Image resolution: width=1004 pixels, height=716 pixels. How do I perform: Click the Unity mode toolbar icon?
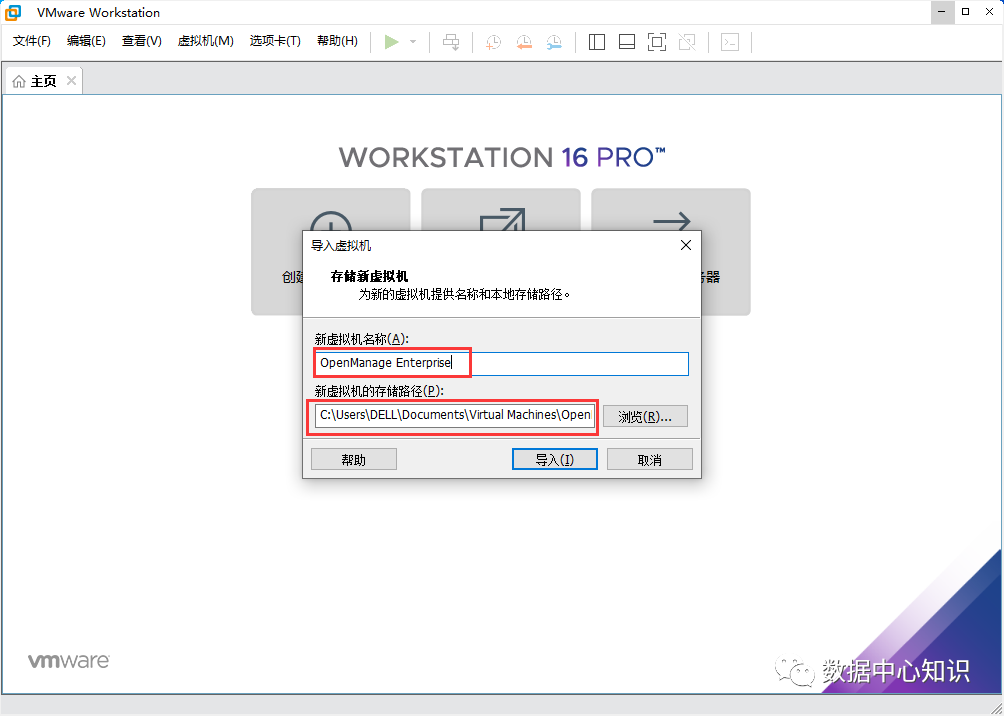[687, 42]
